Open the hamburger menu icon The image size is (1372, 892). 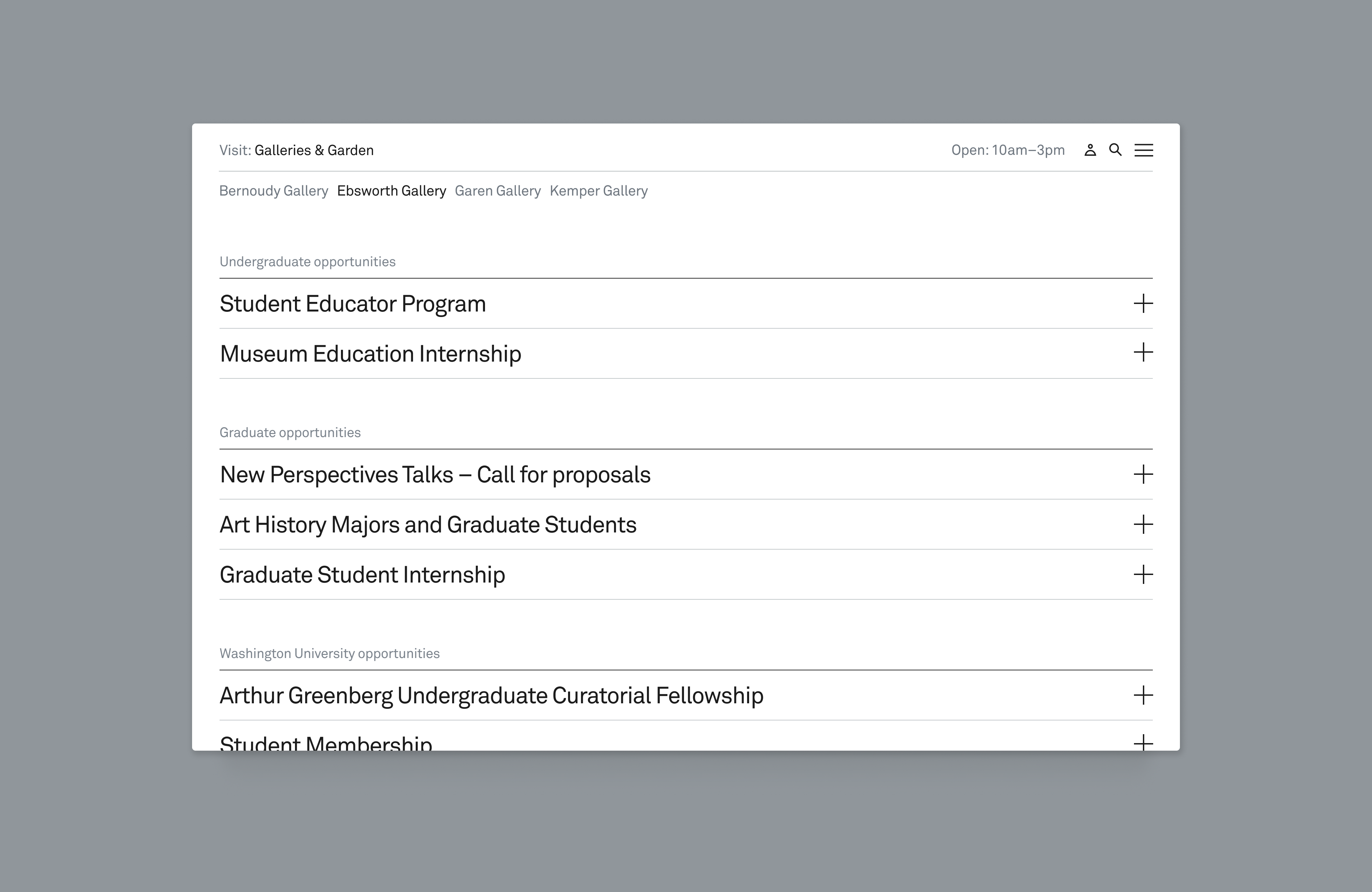[x=1144, y=150]
